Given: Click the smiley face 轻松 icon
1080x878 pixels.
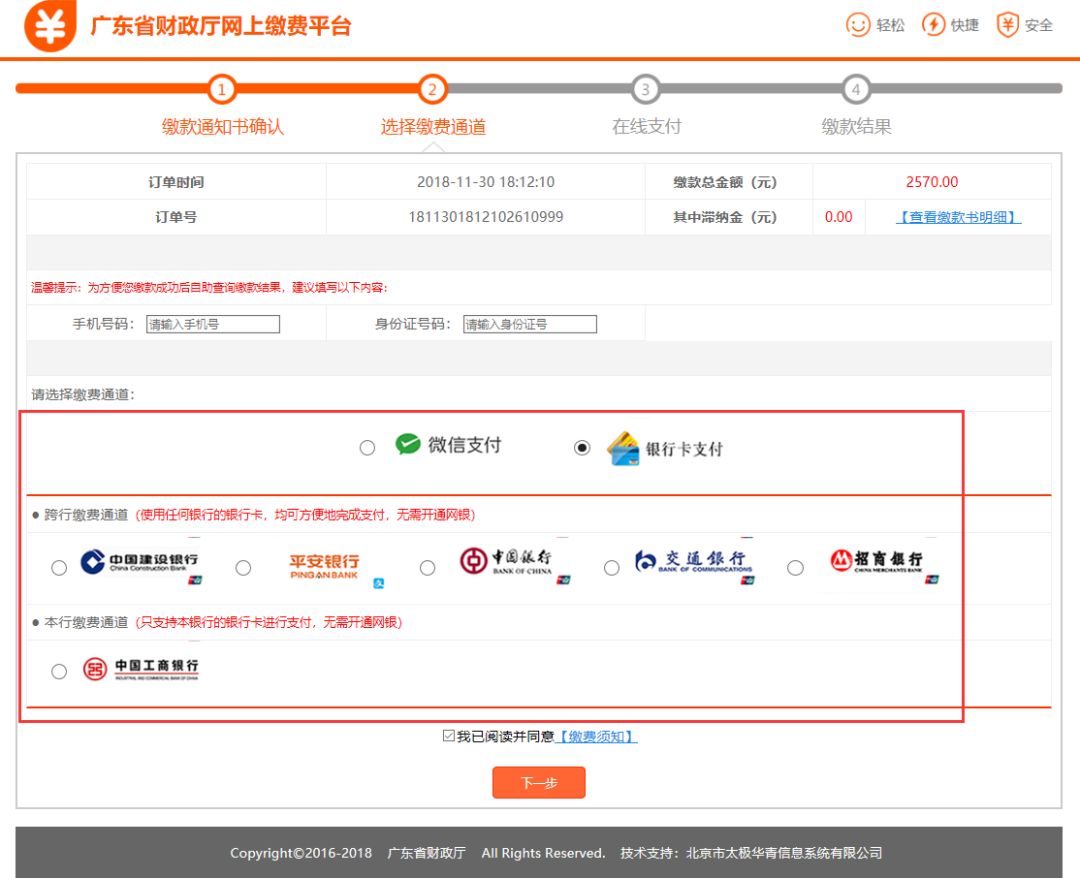Looking at the screenshot, I should pyautogui.click(x=858, y=25).
